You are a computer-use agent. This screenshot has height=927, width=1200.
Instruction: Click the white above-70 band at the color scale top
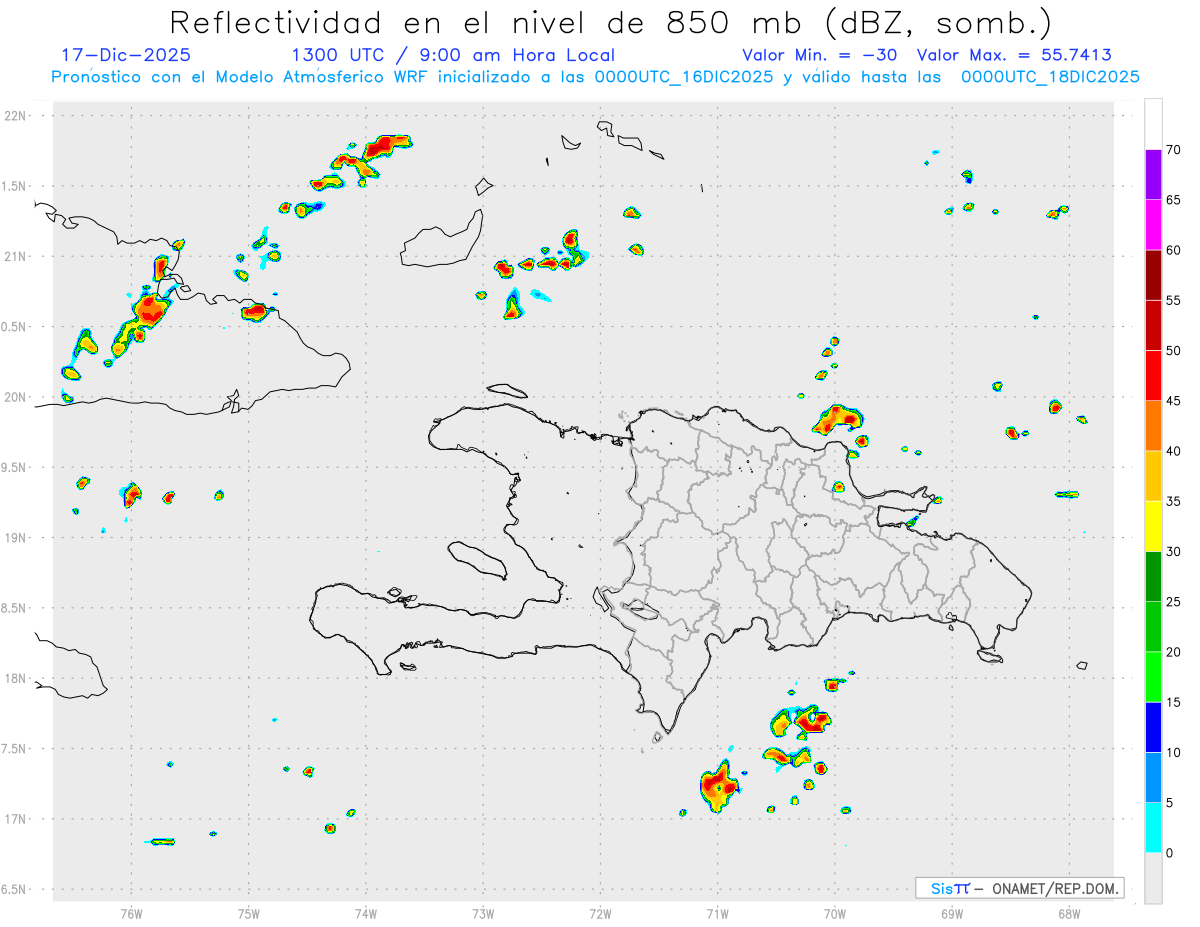pyautogui.click(x=1153, y=125)
